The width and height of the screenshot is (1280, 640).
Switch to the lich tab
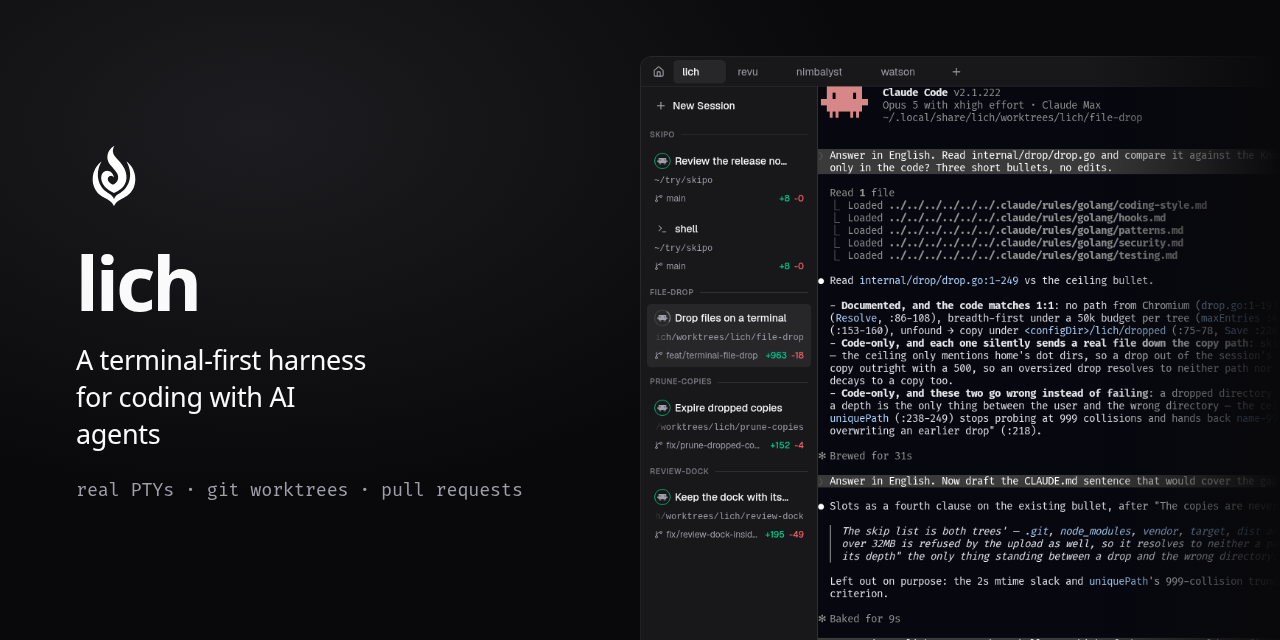pyautogui.click(x=699, y=72)
